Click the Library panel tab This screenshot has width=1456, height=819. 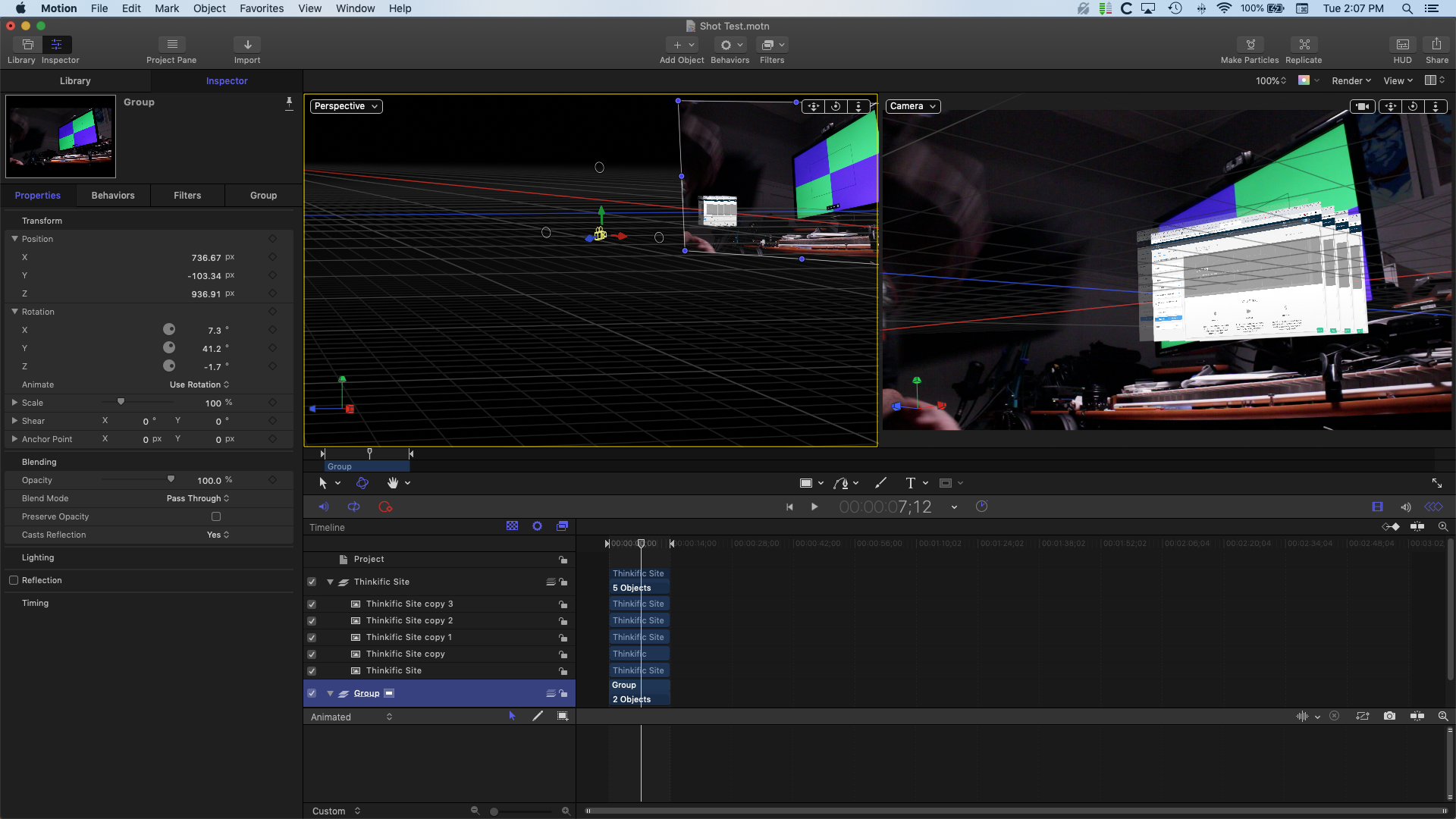pos(75,80)
